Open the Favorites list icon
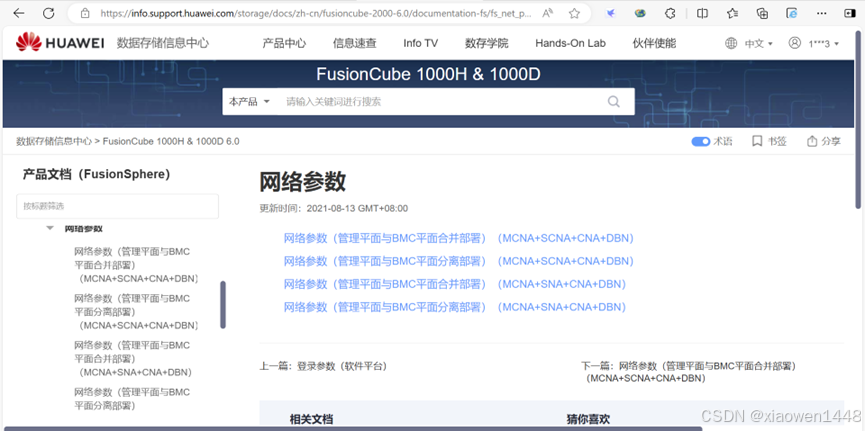This screenshot has width=865, height=431. click(x=733, y=13)
